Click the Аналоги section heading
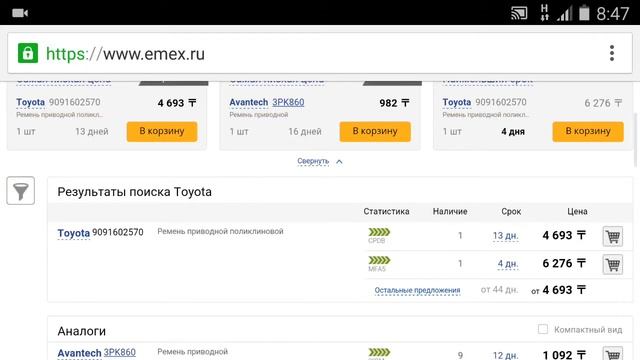Image resolution: width=640 pixels, height=360 pixels. coord(82,331)
